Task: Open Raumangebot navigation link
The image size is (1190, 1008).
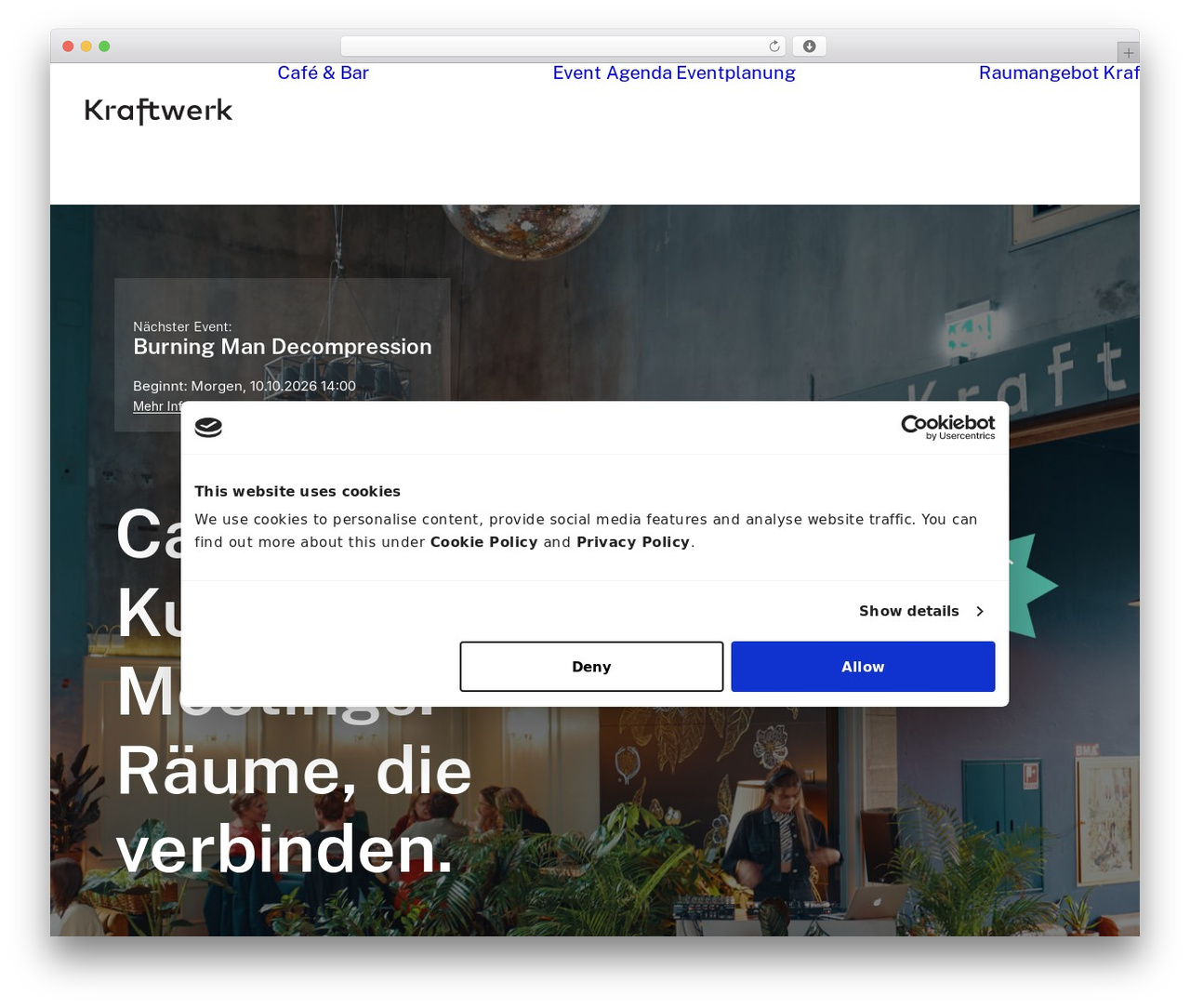Action: (1039, 73)
